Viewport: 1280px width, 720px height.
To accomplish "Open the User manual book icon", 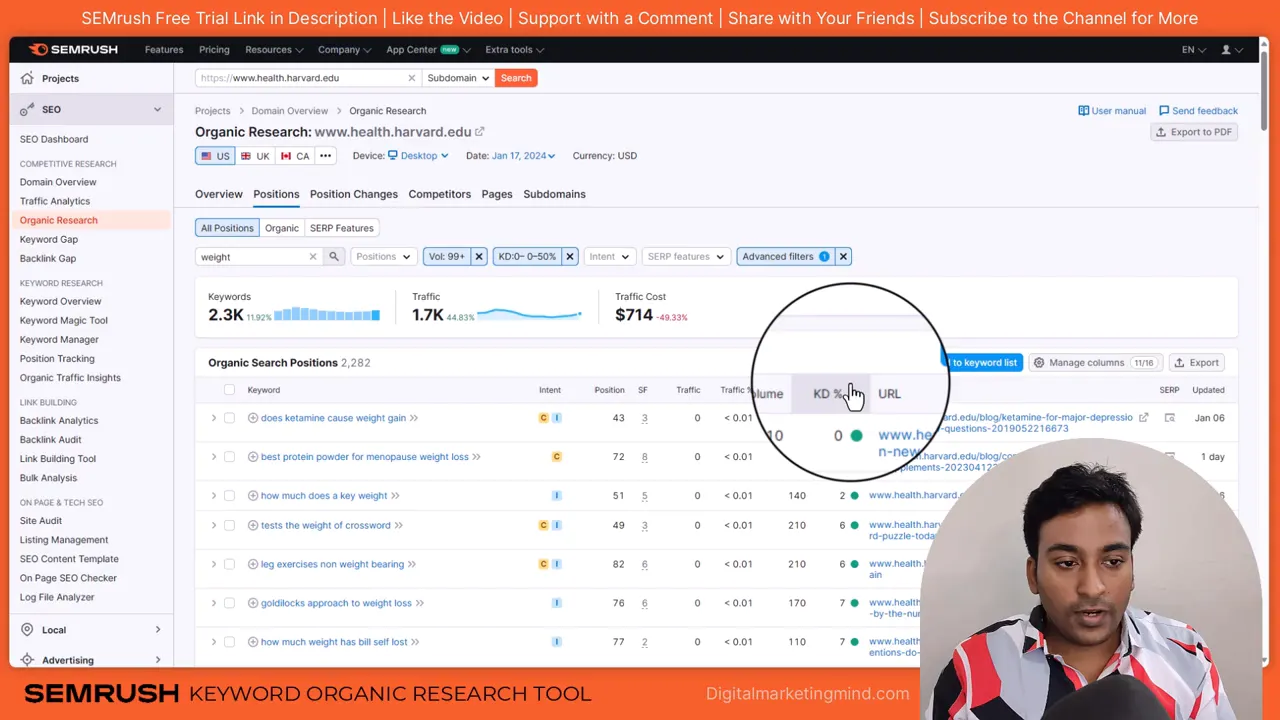I will click(1083, 110).
